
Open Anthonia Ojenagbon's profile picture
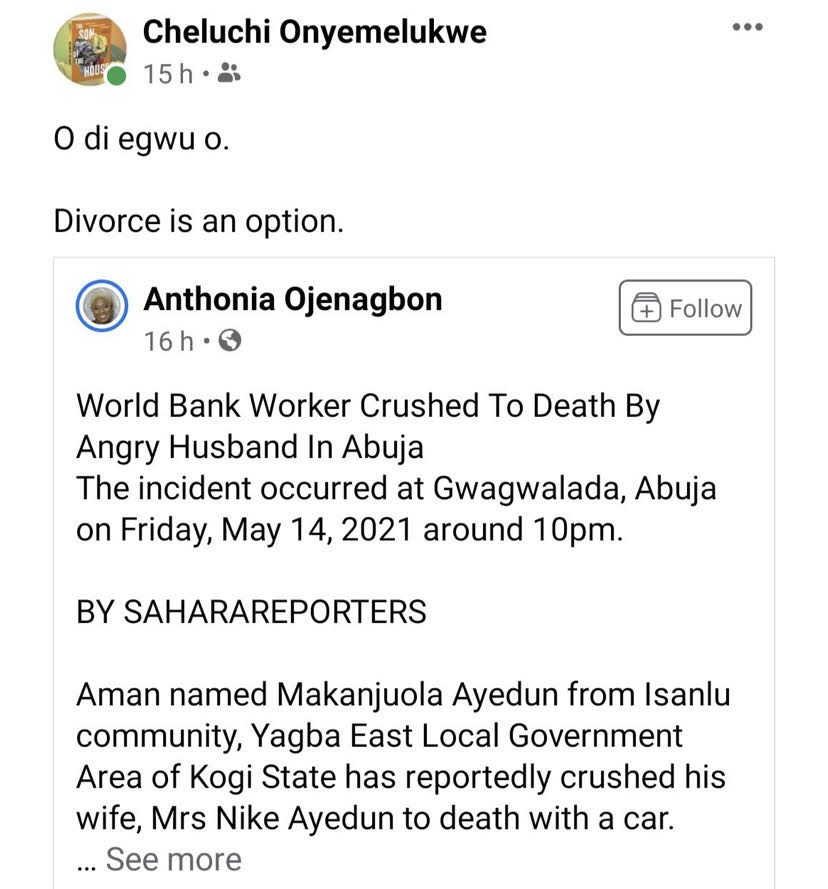pos(102,307)
